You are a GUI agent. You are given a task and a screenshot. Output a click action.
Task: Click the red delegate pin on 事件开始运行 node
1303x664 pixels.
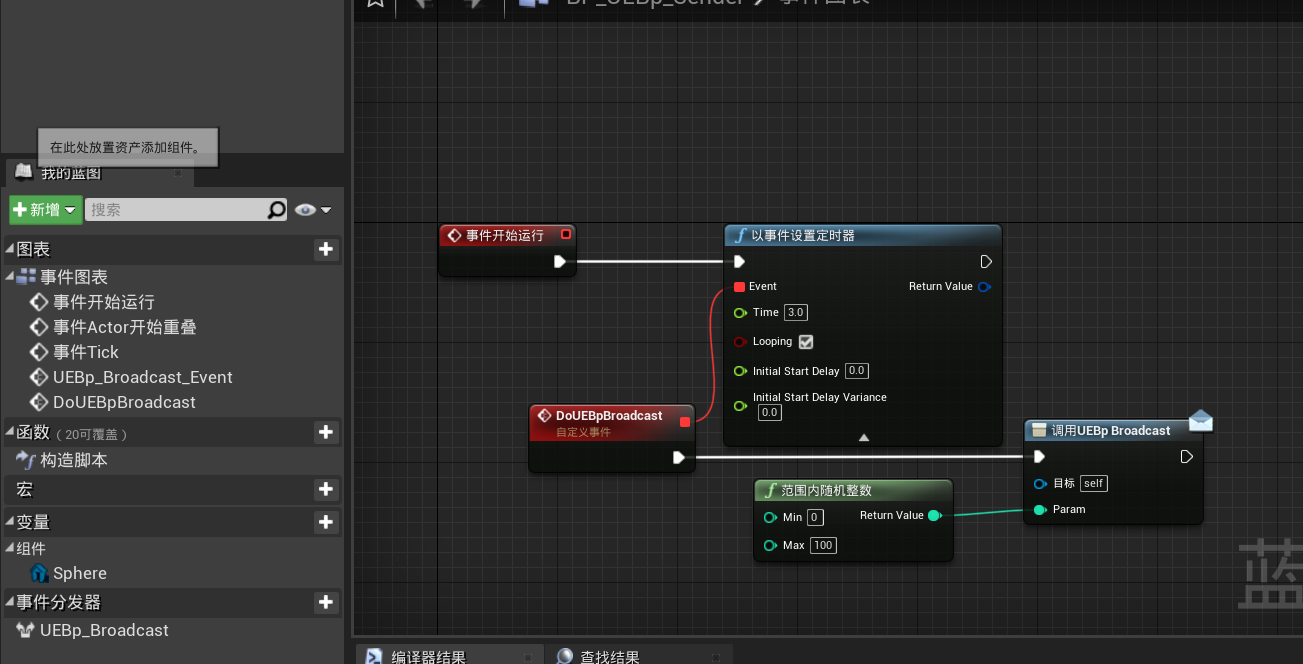click(x=566, y=234)
